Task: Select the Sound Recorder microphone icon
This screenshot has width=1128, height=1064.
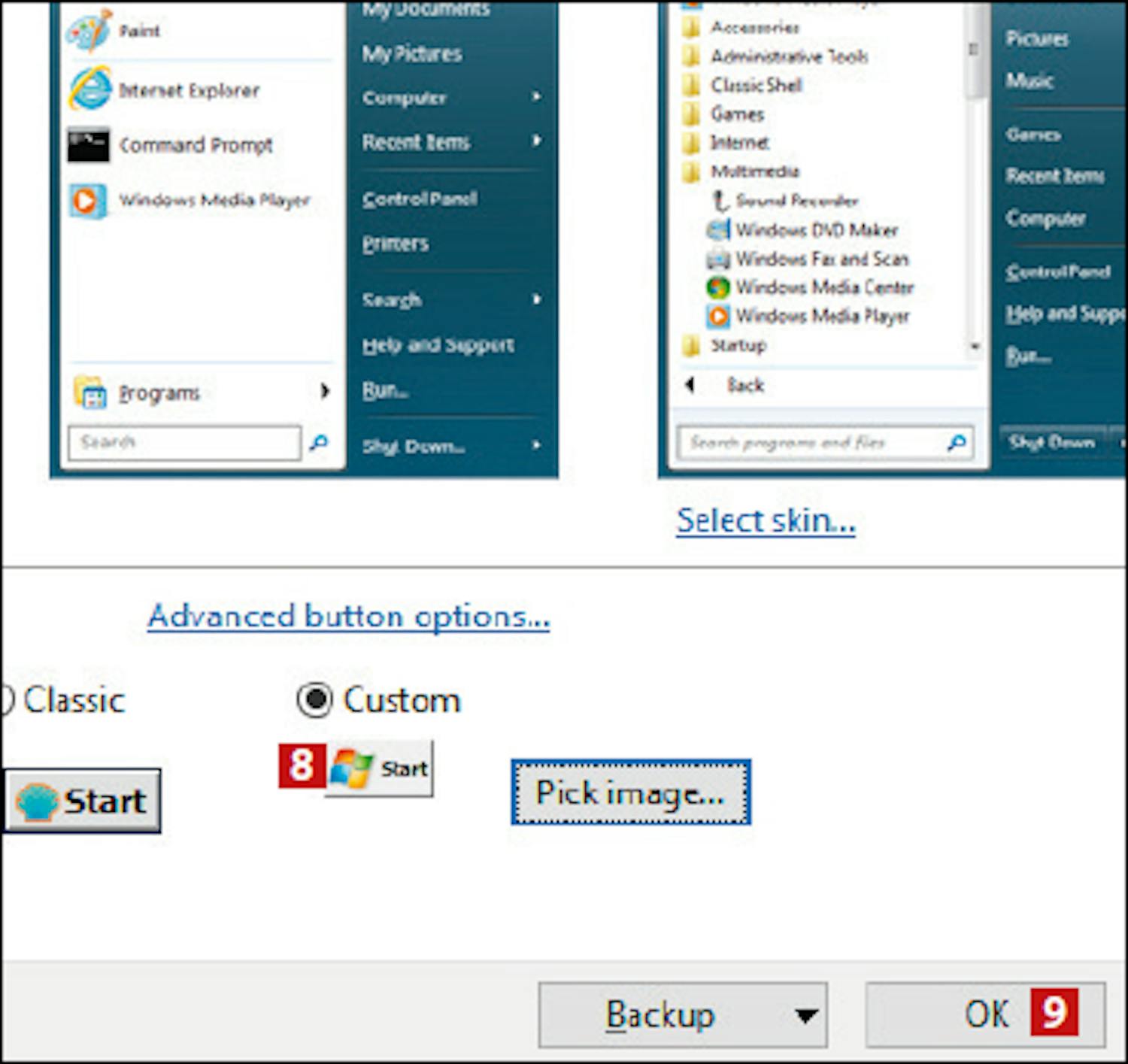Action: click(x=720, y=201)
